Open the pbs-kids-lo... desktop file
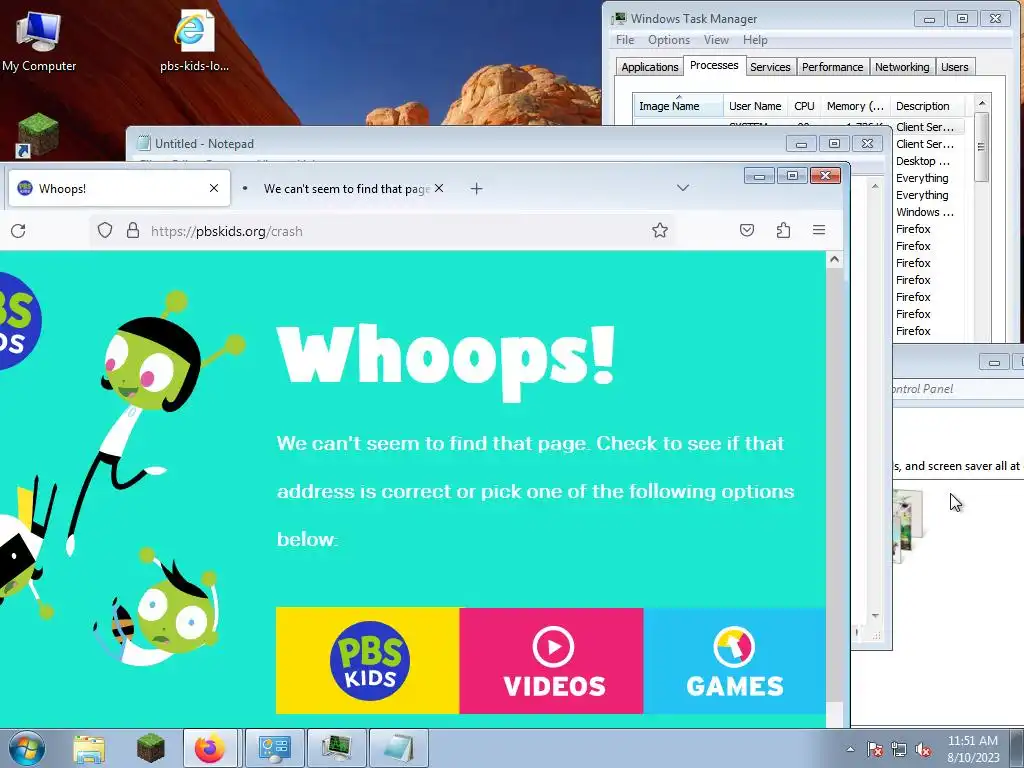The width and height of the screenshot is (1024, 768). click(x=194, y=41)
